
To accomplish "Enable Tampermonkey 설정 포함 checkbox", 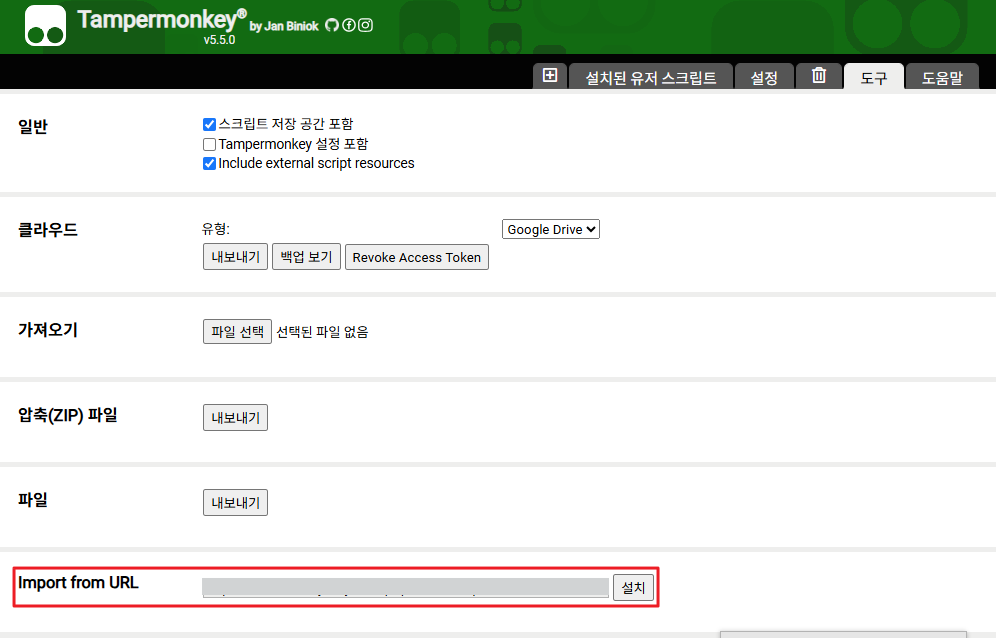I will click(210, 144).
